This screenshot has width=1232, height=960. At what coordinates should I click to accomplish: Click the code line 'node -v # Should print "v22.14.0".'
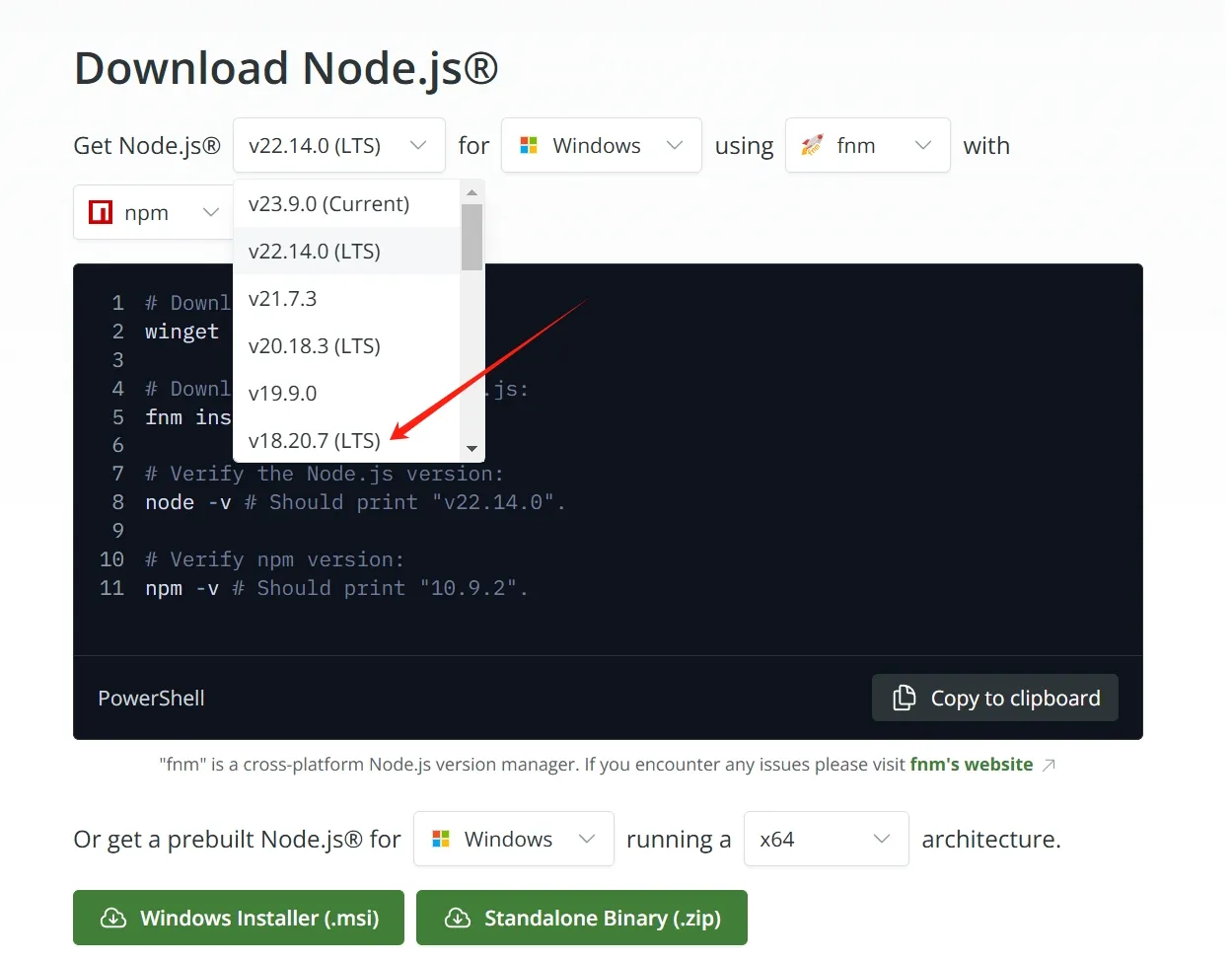pos(355,502)
